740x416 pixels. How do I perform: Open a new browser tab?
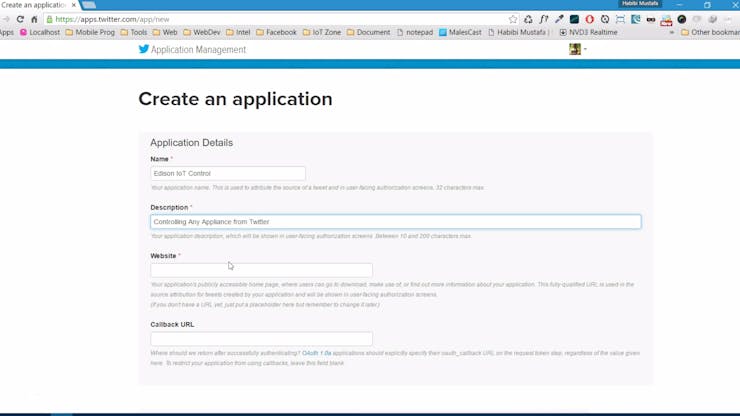point(89,5)
